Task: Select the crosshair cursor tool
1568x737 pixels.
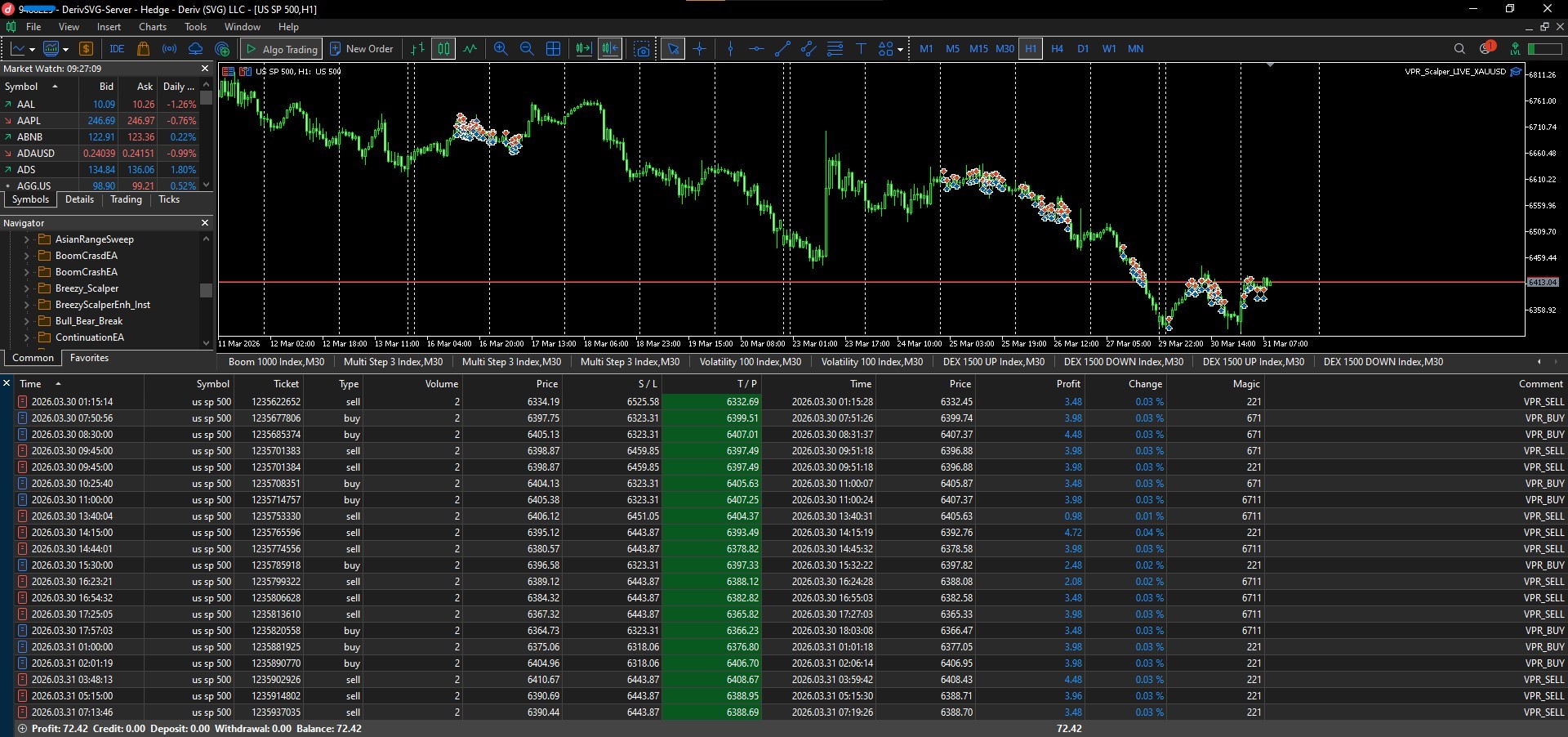Action: tap(700, 49)
